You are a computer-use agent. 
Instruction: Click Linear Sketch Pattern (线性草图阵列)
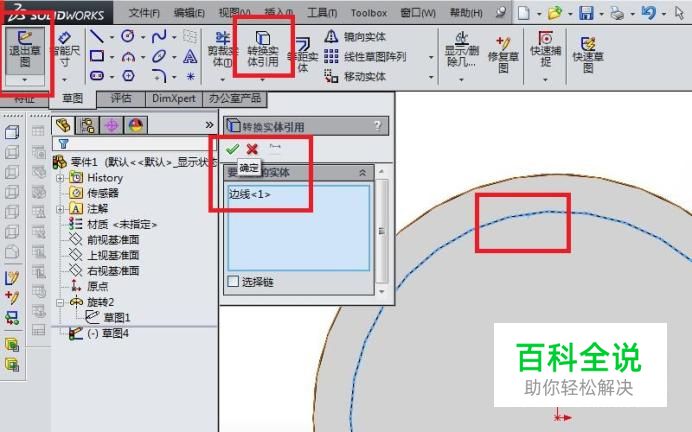(365, 56)
